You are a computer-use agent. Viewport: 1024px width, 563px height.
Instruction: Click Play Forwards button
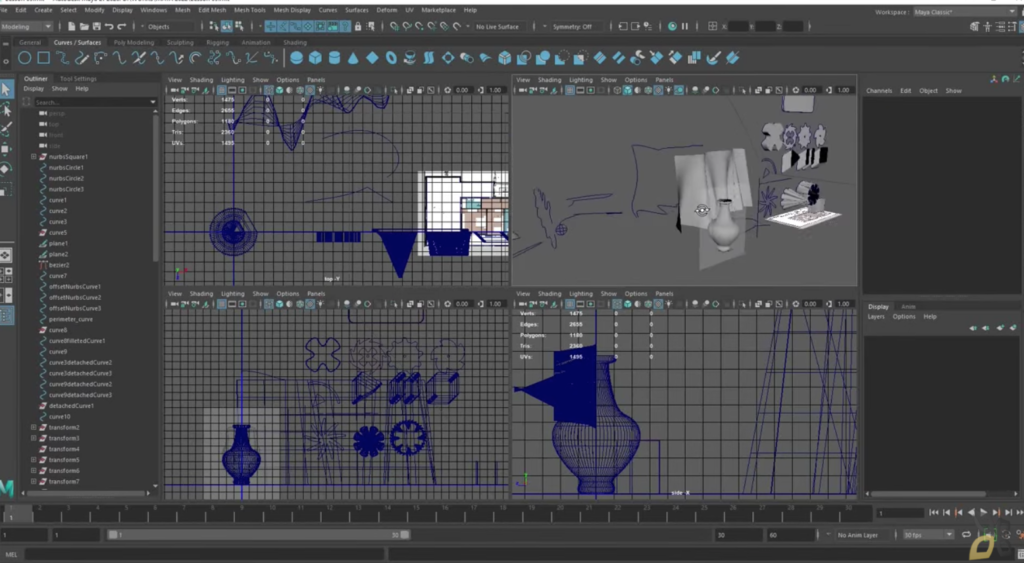pos(984,513)
